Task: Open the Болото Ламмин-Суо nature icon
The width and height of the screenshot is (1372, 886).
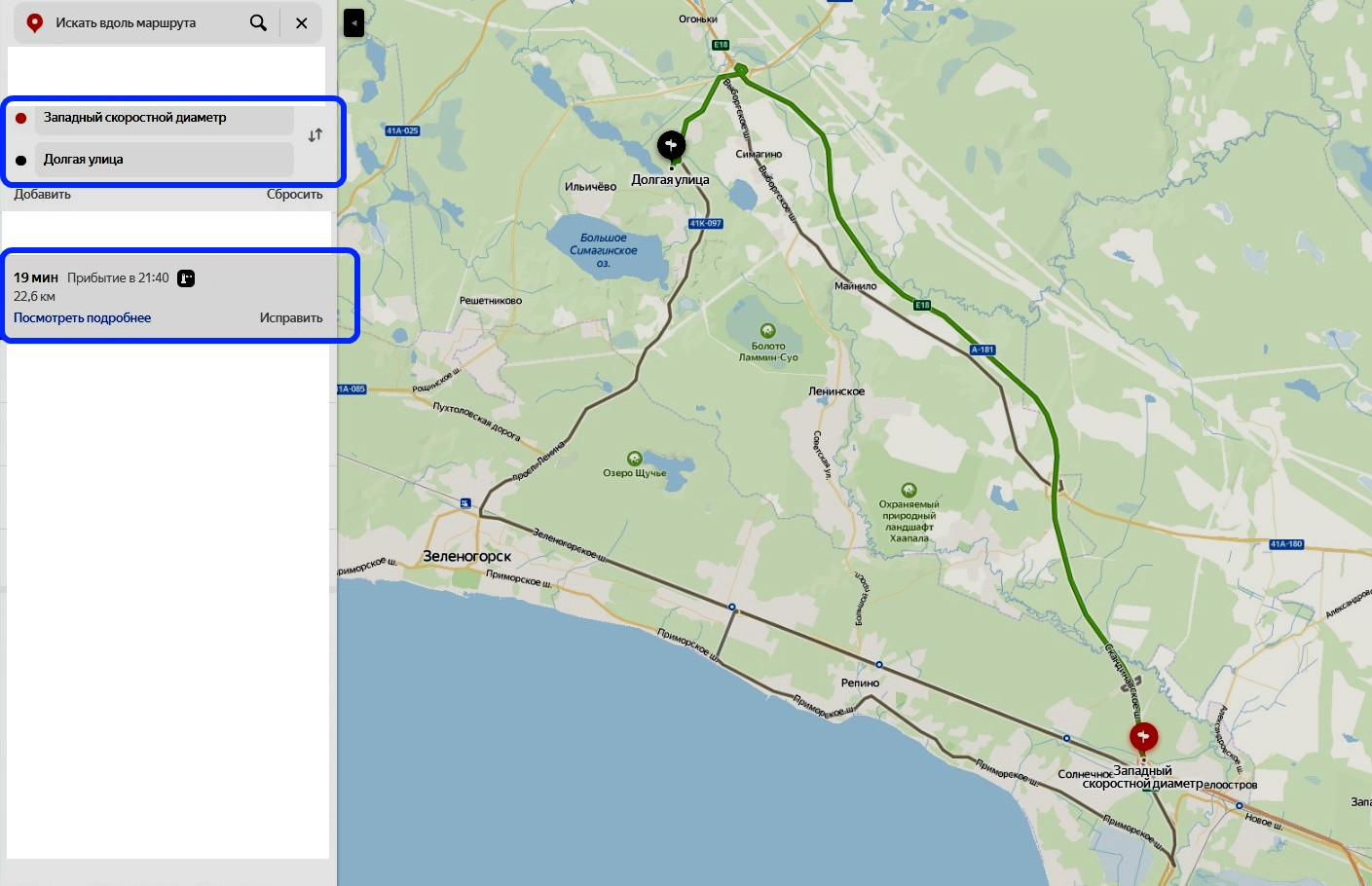Action: 767,331
